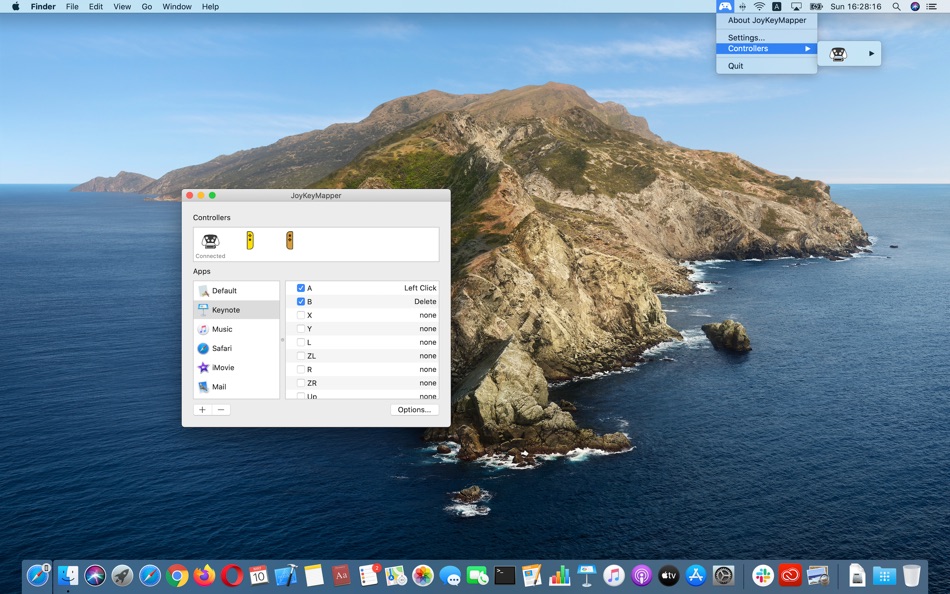This screenshot has height=594, width=950.
Task: Uncheck the A button mapping
Action: (301, 288)
